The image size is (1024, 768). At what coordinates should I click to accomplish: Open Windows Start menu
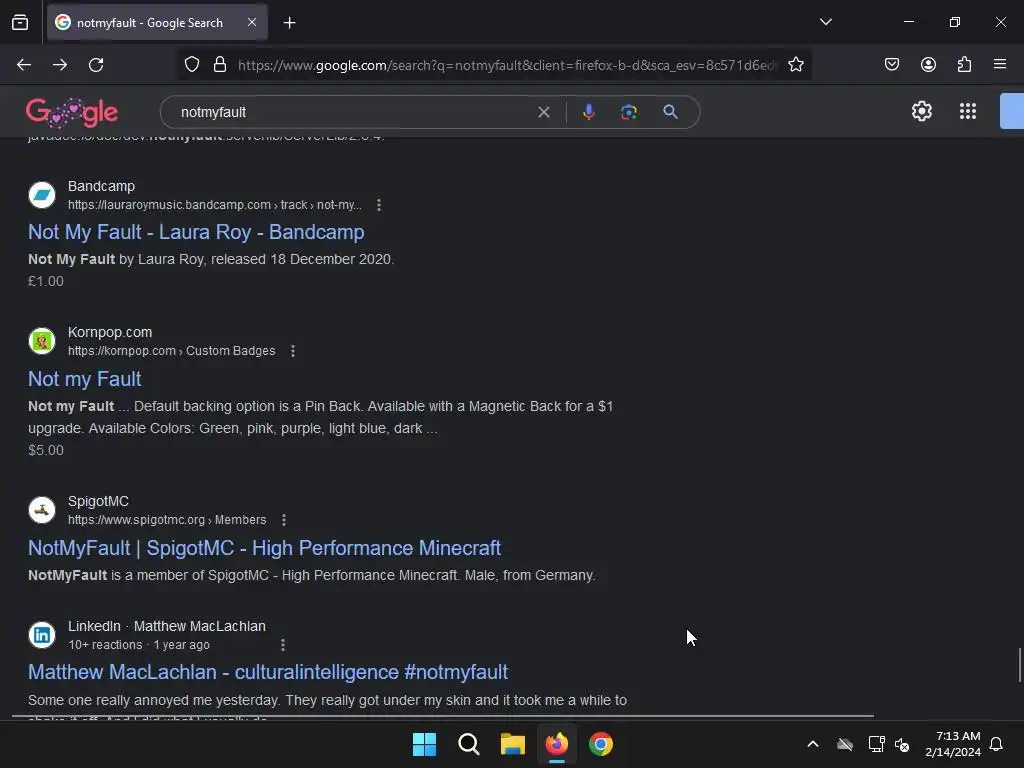coord(424,744)
